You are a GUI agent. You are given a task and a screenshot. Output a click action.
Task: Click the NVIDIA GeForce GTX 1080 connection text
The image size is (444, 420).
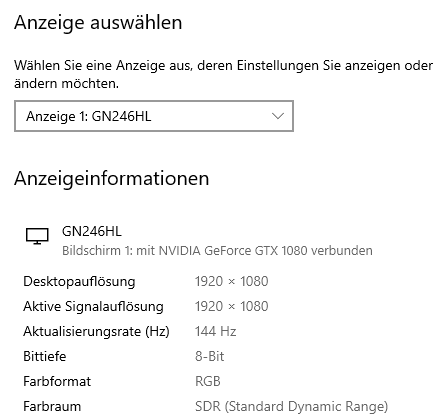[217, 250]
